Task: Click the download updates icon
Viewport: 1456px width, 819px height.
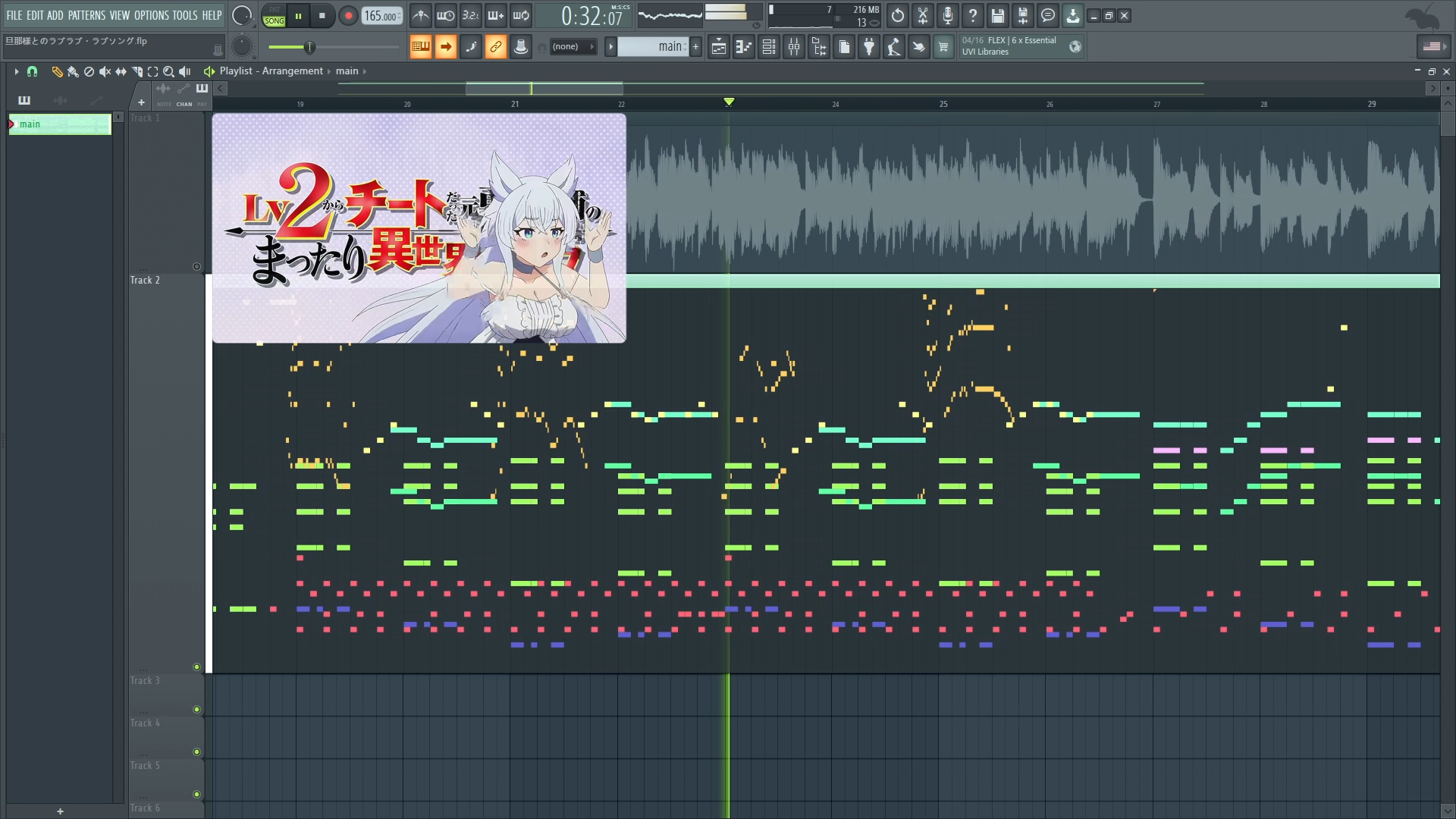Action: (x=1073, y=15)
